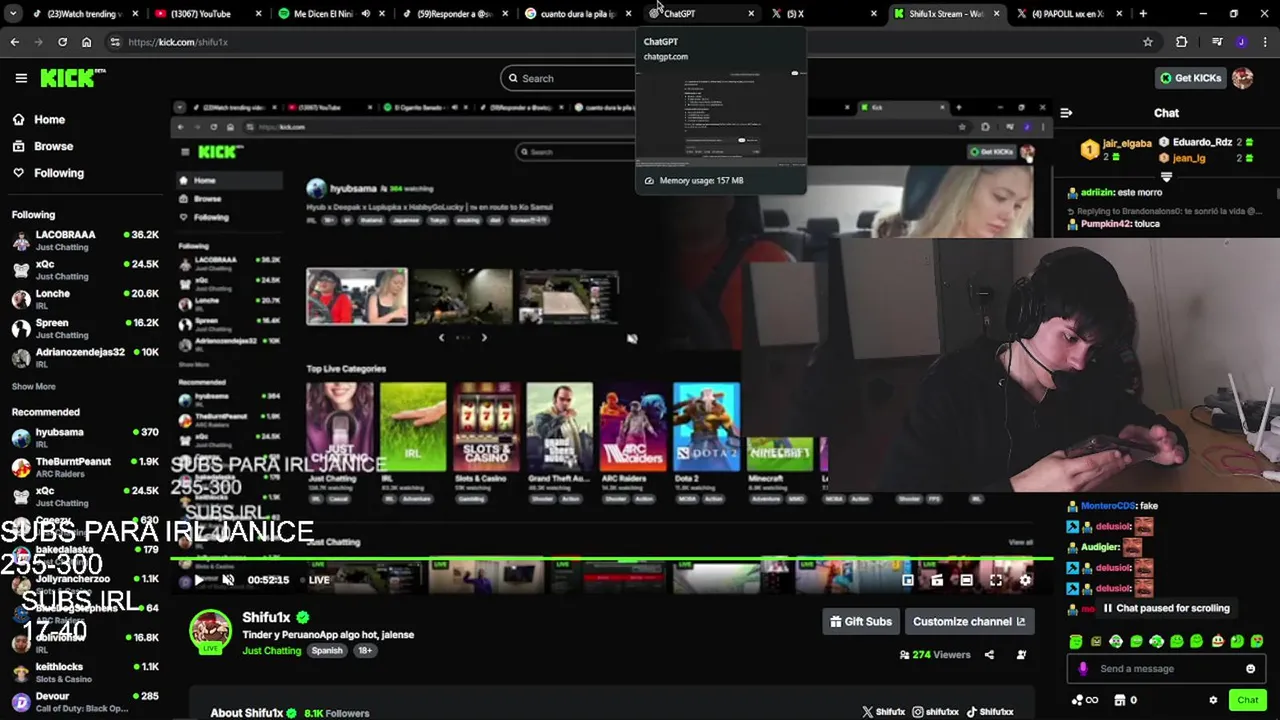Screen dimensions: 1280x720
Task: Open Shifu1x profile avatar
Action: [x=210, y=632]
